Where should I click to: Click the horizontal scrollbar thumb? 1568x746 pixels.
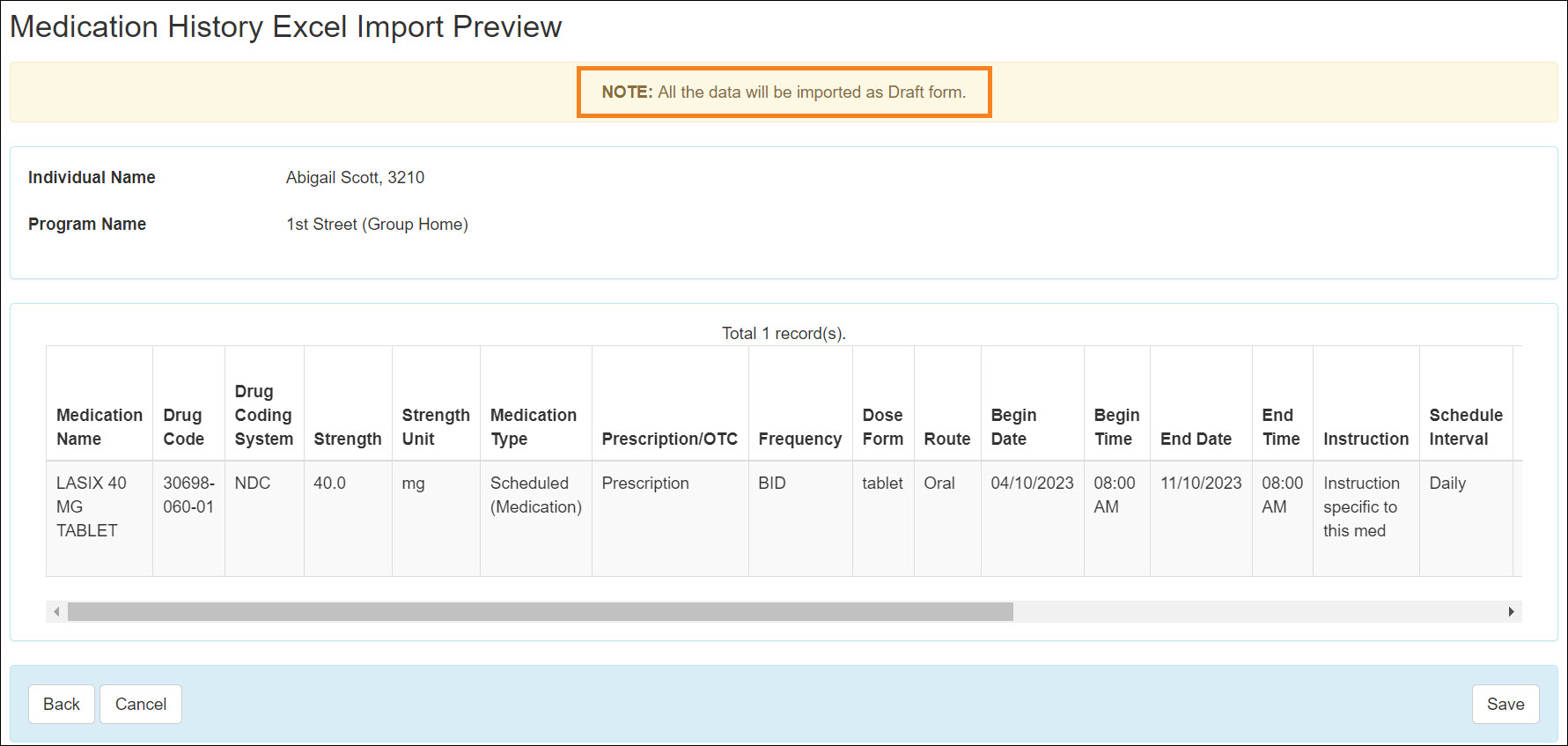[540, 611]
